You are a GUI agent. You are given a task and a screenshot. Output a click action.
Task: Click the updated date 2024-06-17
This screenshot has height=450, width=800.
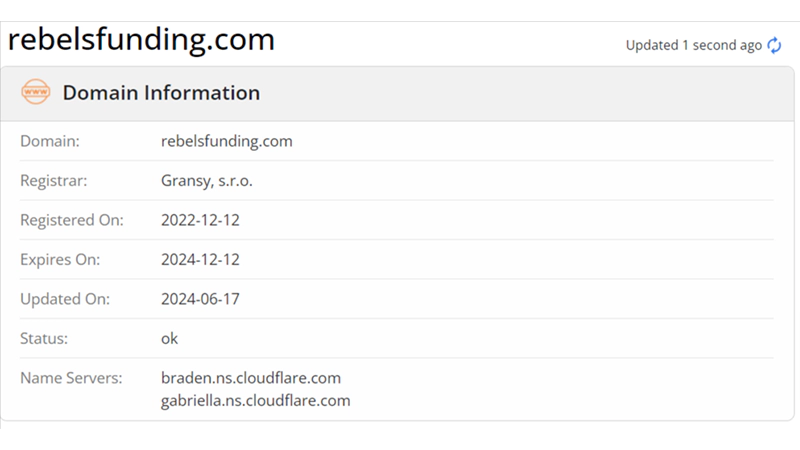click(200, 299)
